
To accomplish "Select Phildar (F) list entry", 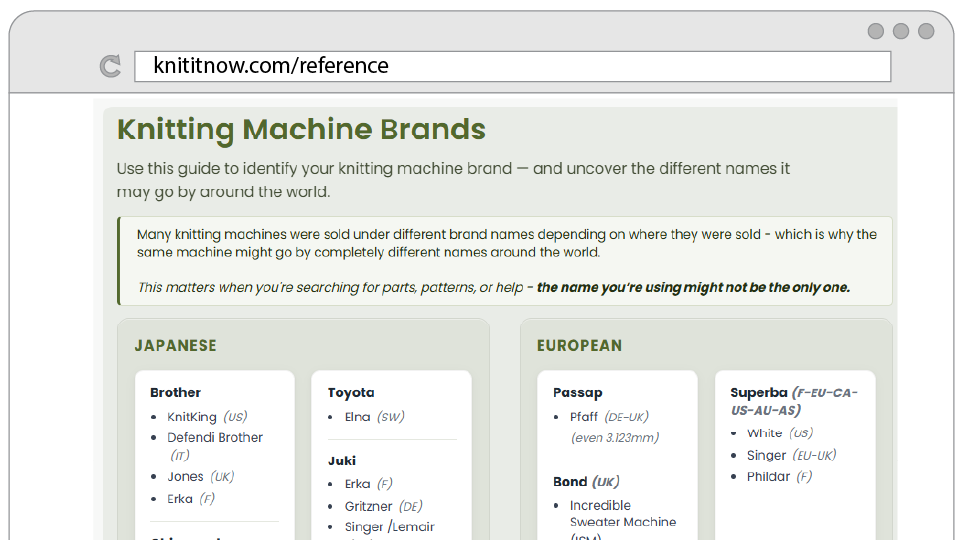I will pos(779,476).
